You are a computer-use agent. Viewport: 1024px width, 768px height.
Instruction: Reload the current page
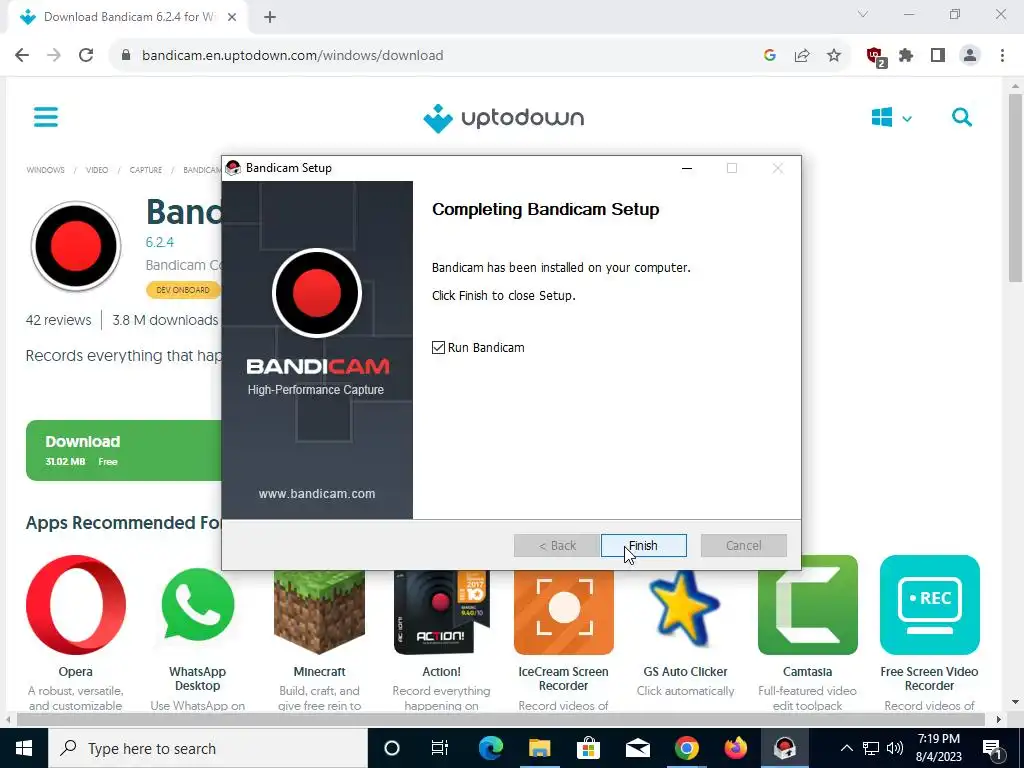coord(86,56)
